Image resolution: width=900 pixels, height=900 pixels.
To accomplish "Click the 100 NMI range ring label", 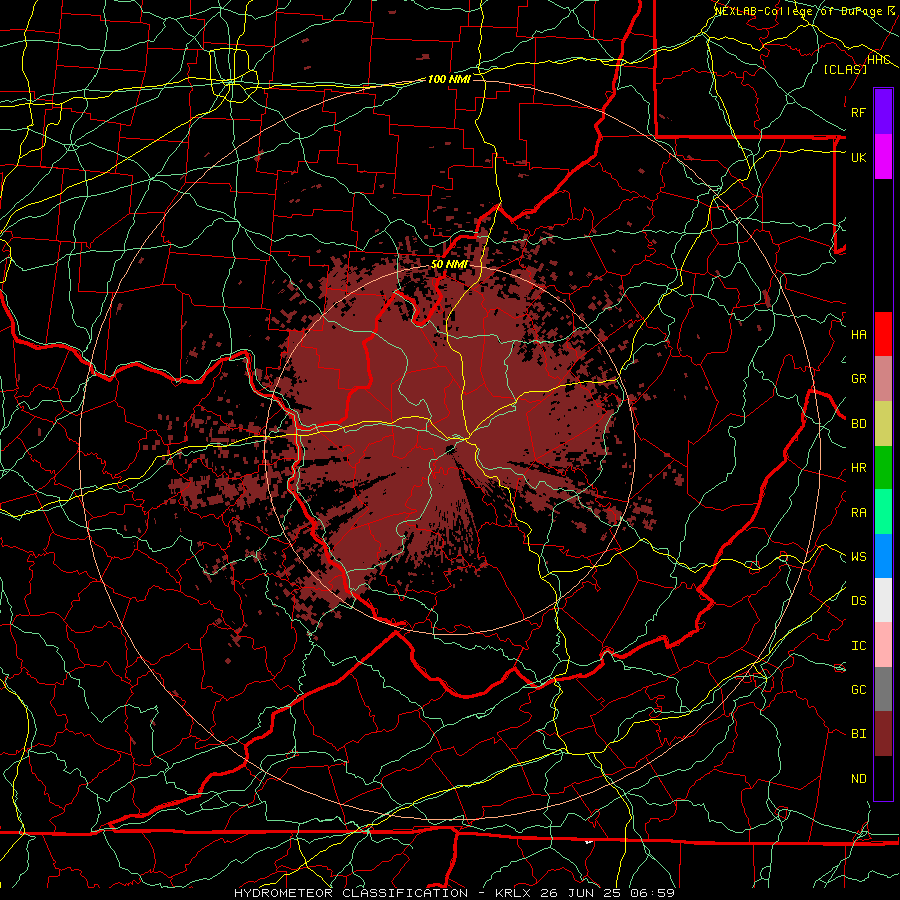I will point(449,79).
